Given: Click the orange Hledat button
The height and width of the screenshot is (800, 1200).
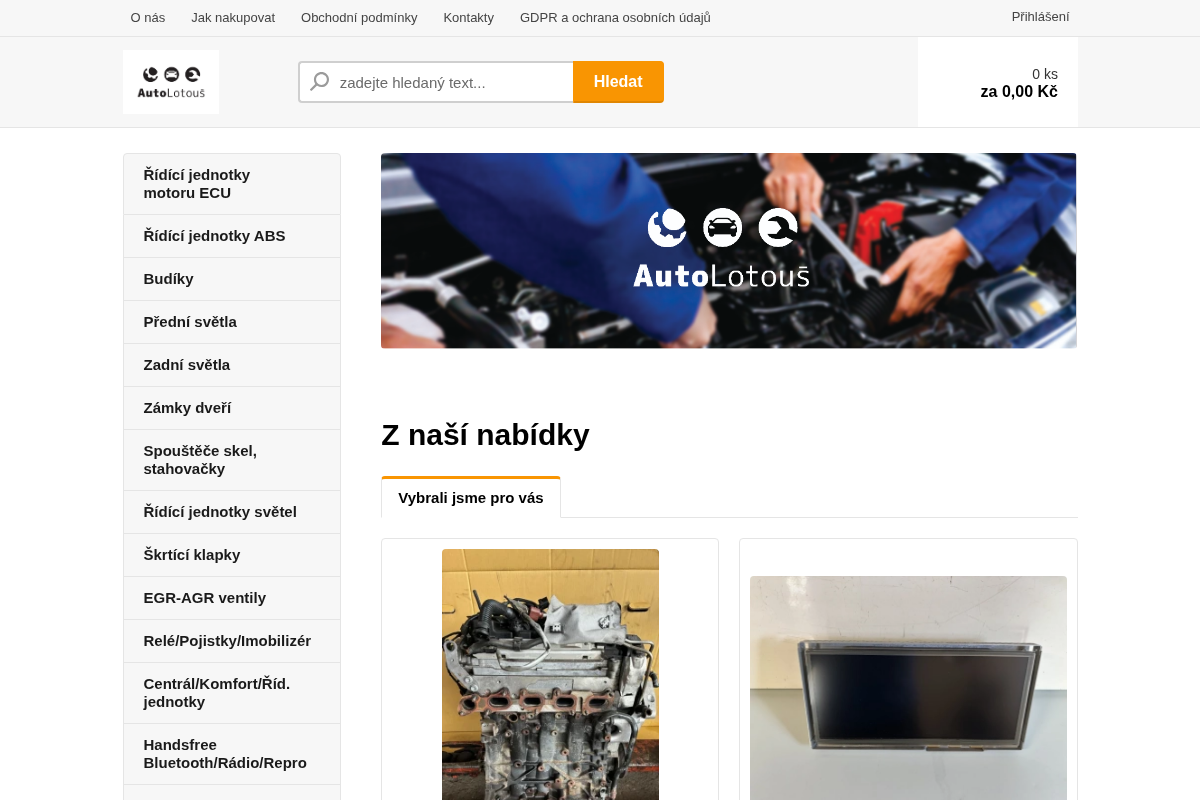Looking at the screenshot, I should (x=618, y=82).
